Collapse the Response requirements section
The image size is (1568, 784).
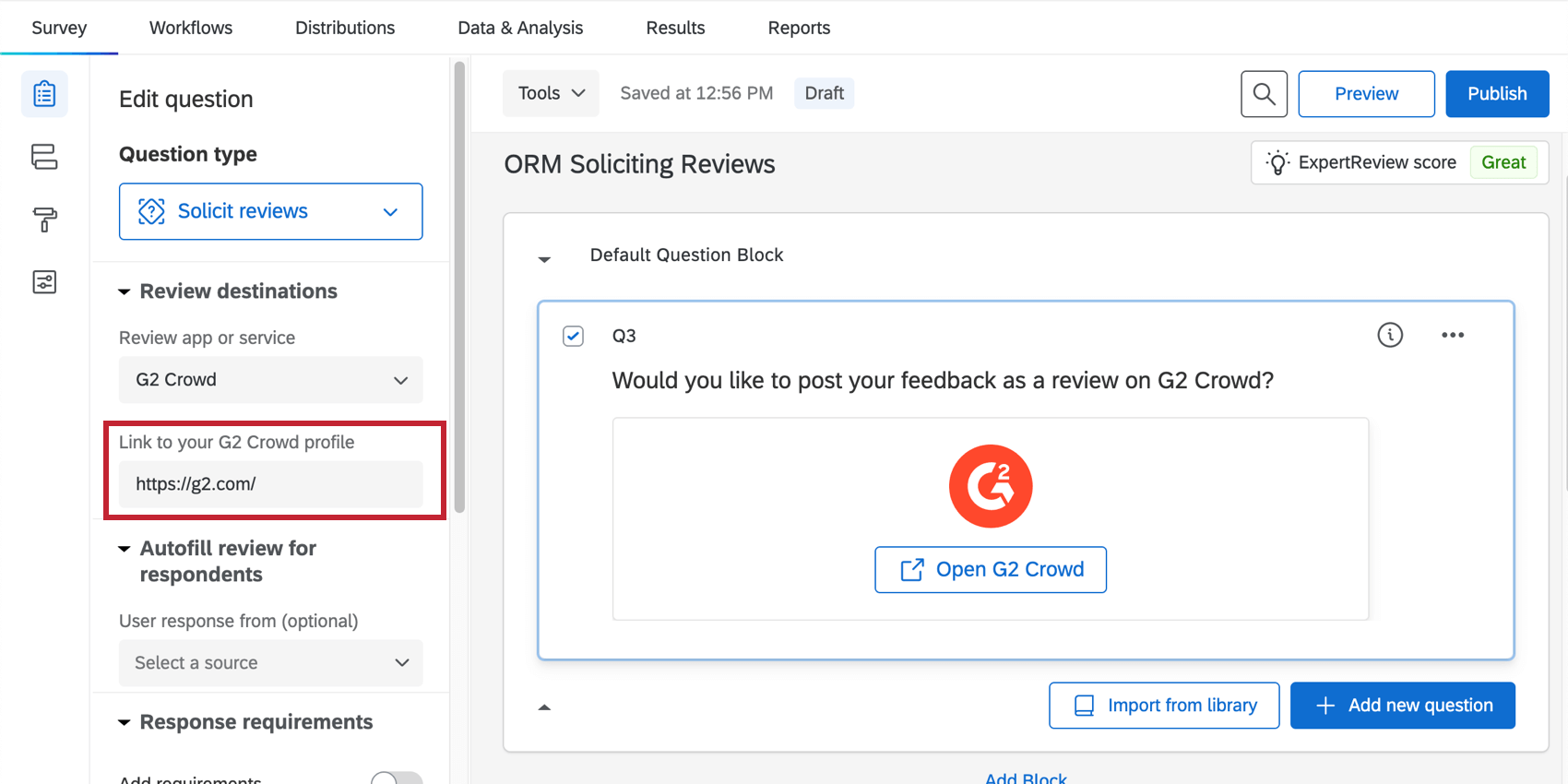pos(124,722)
